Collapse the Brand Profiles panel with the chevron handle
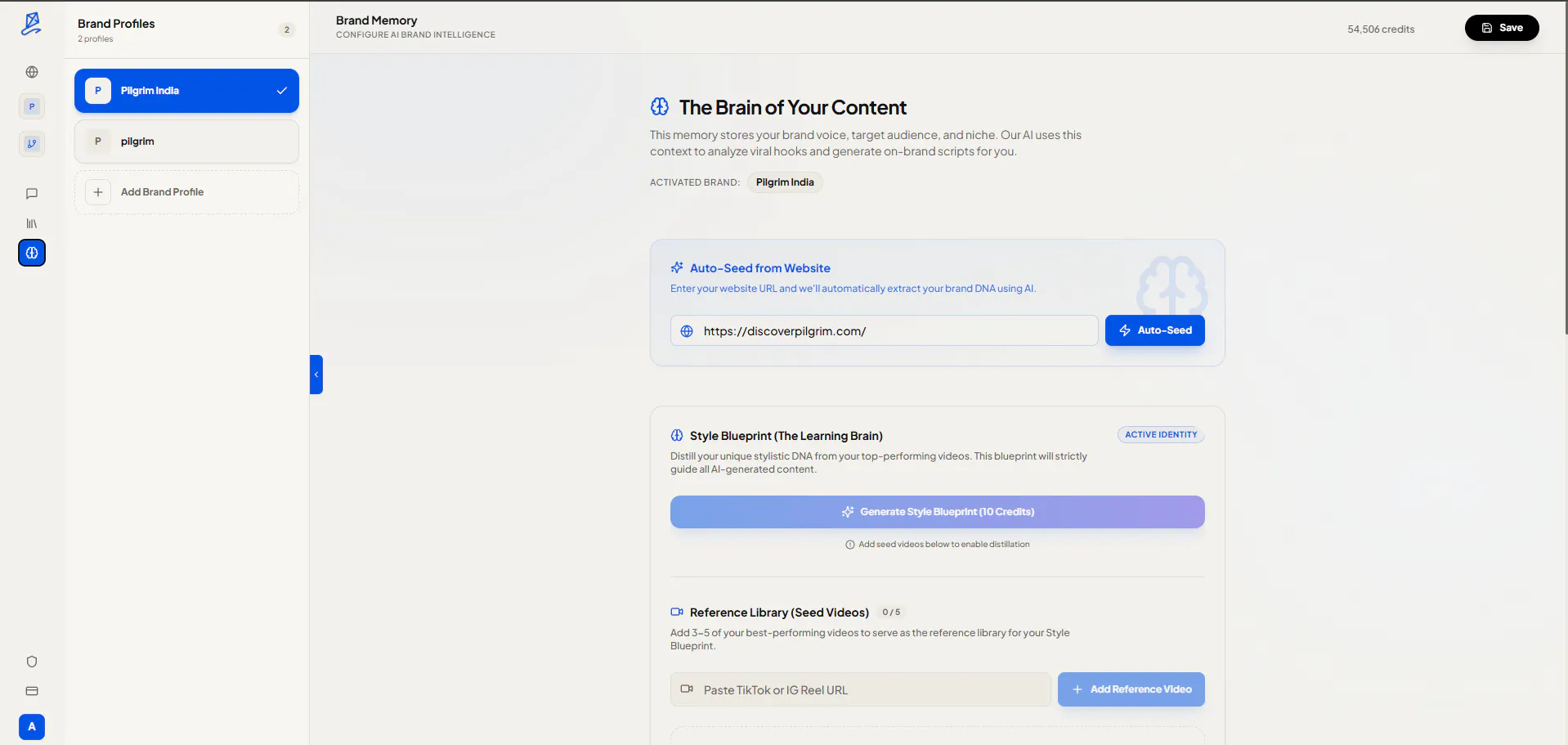Viewport: 1568px width, 745px height. [x=316, y=375]
